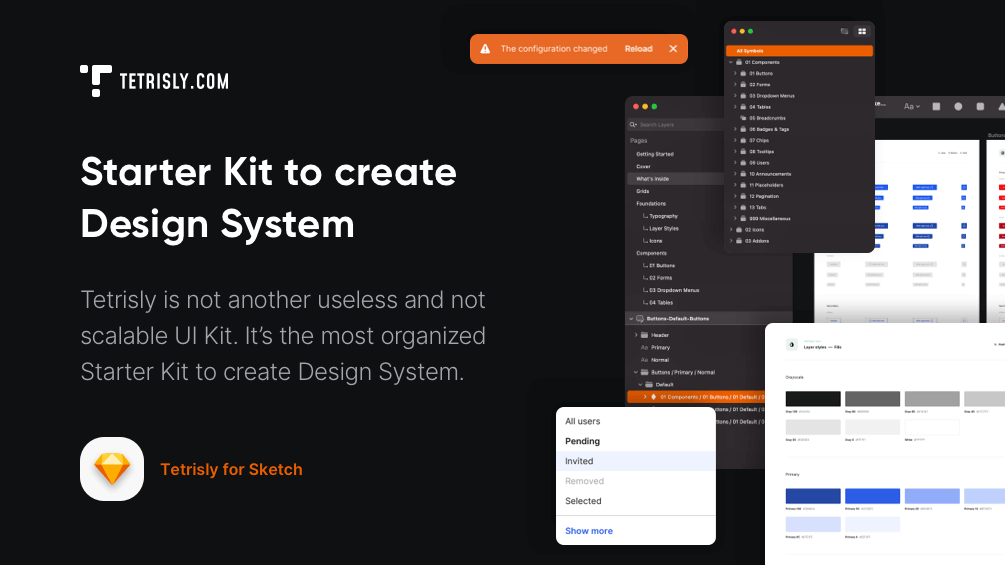The image size is (1005, 565).
Task: Click the Search Layers field
Action: [676, 125]
